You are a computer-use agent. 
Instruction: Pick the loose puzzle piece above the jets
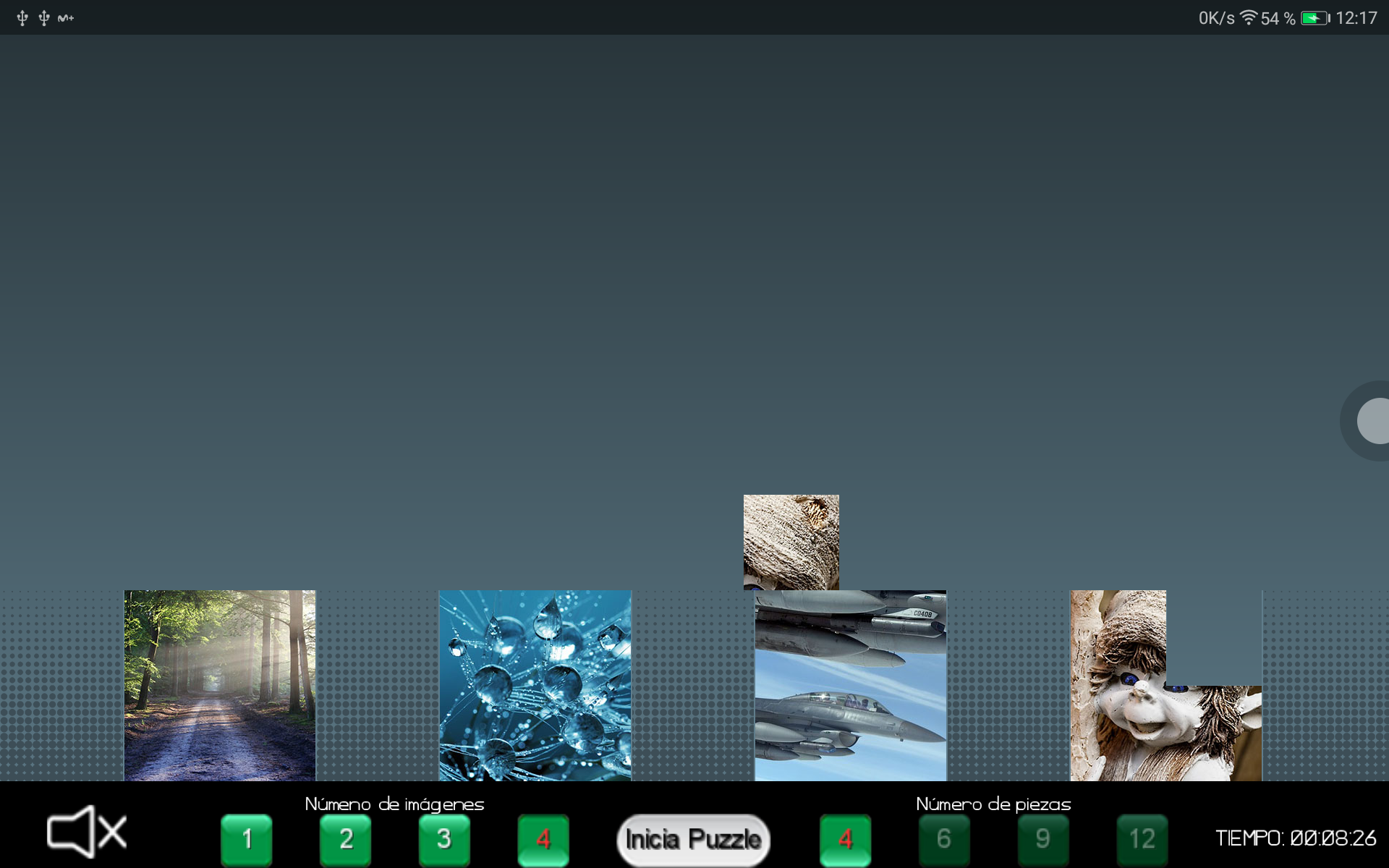pos(791,542)
